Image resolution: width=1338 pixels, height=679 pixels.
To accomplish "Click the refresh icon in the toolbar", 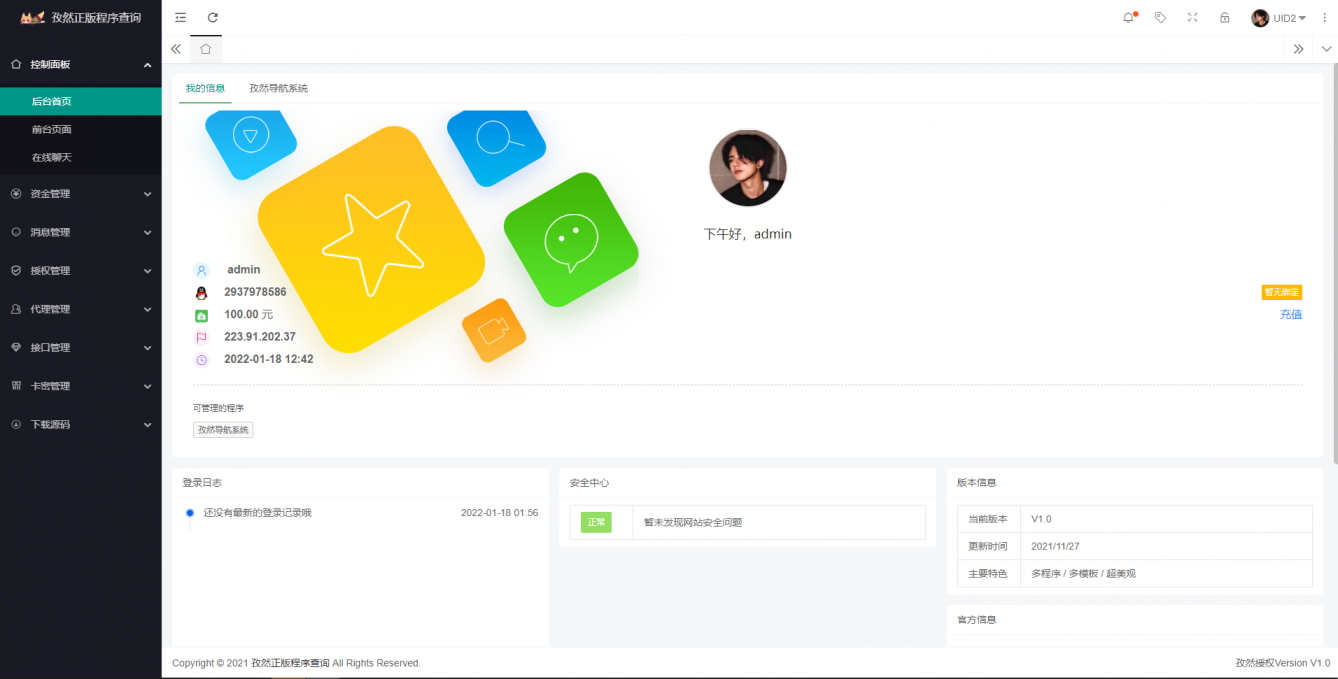I will pyautogui.click(x=212, y=17).
